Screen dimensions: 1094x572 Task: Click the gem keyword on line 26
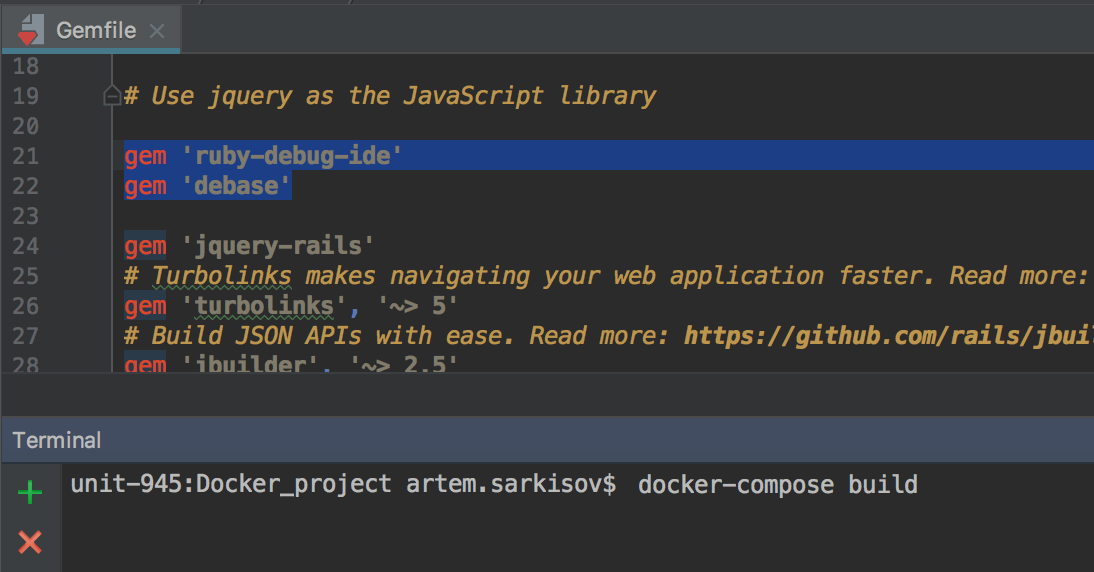pyautogui.click(x=145, y=306)
